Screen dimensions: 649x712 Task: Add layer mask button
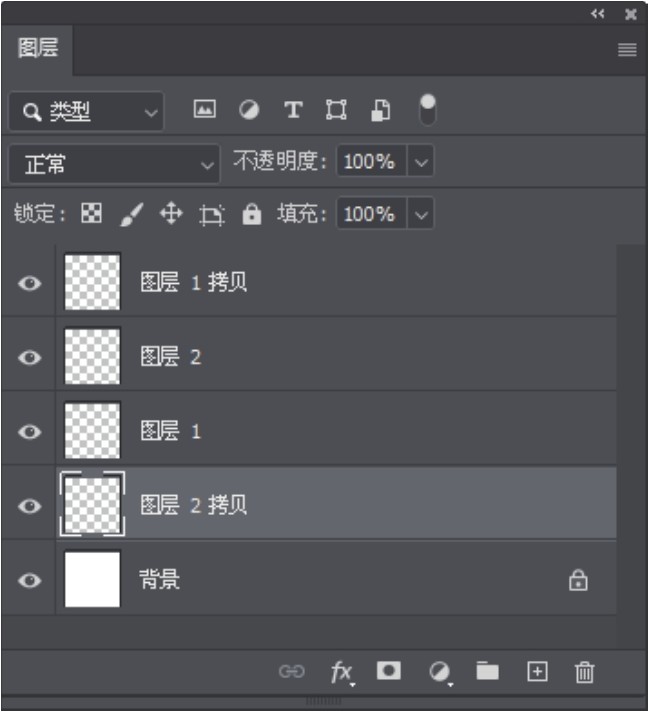tap(389, 671)
